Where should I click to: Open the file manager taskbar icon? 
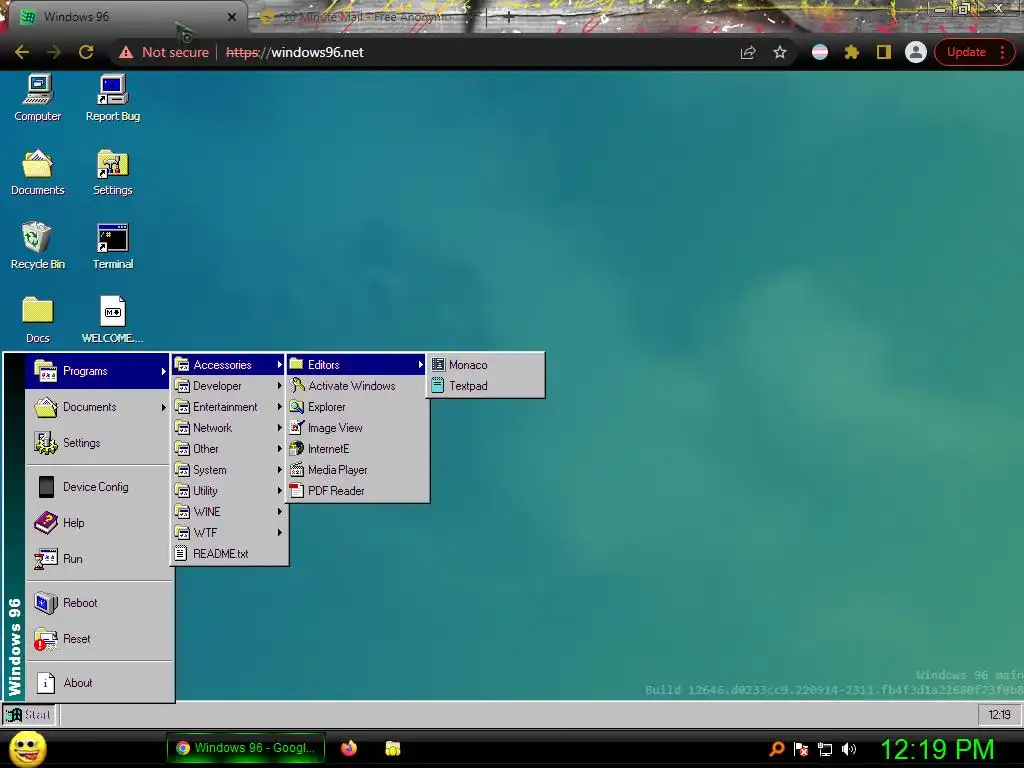tap(392, 748)
